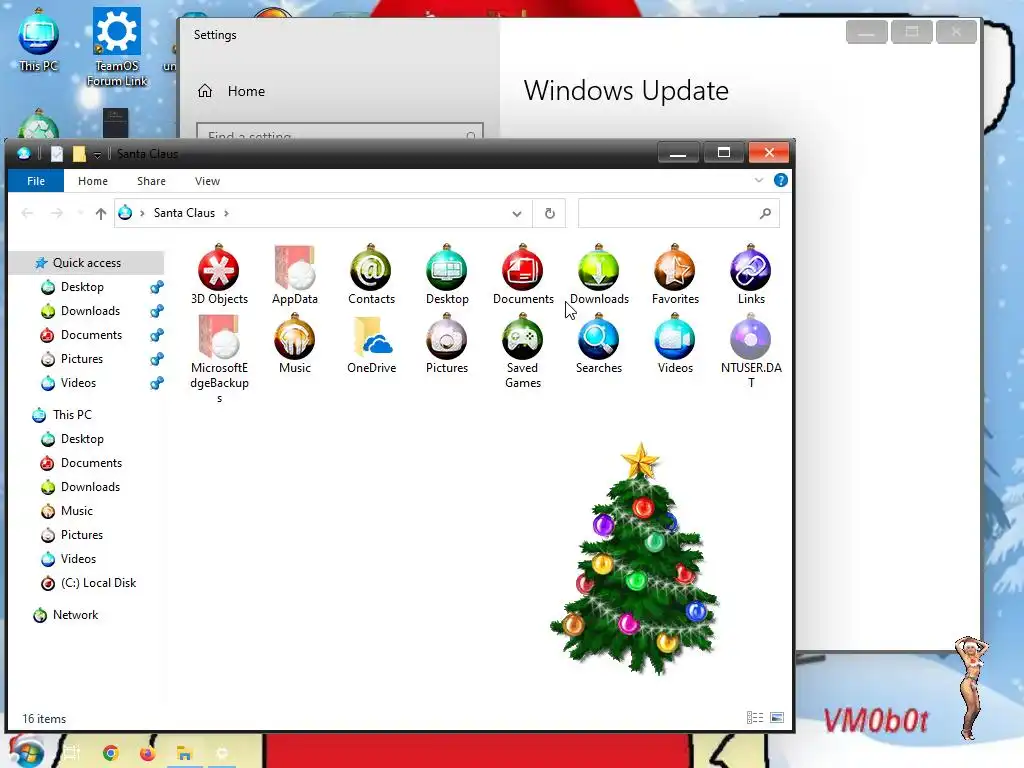Viewport: 1024px width, 768px height.
Task: Open the address bar history dropdown
Action: (x=517, y=214)
